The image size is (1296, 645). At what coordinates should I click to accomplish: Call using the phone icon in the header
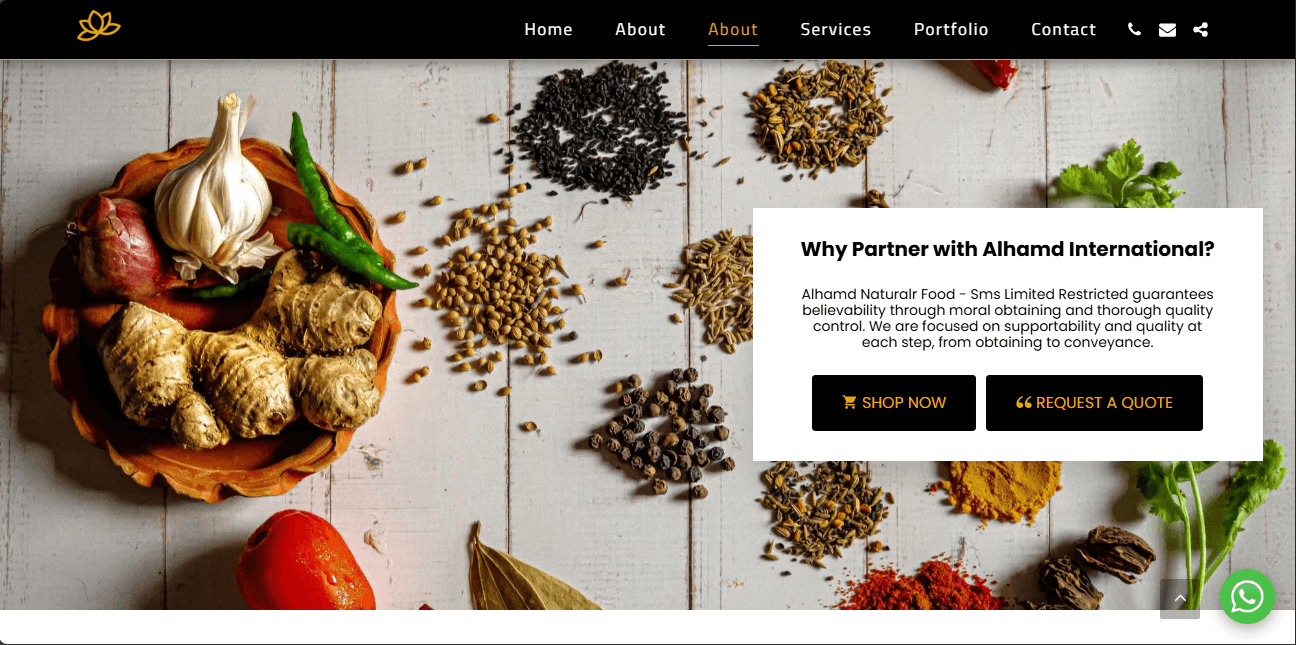pyautogui.click(x=1134, y=30)
